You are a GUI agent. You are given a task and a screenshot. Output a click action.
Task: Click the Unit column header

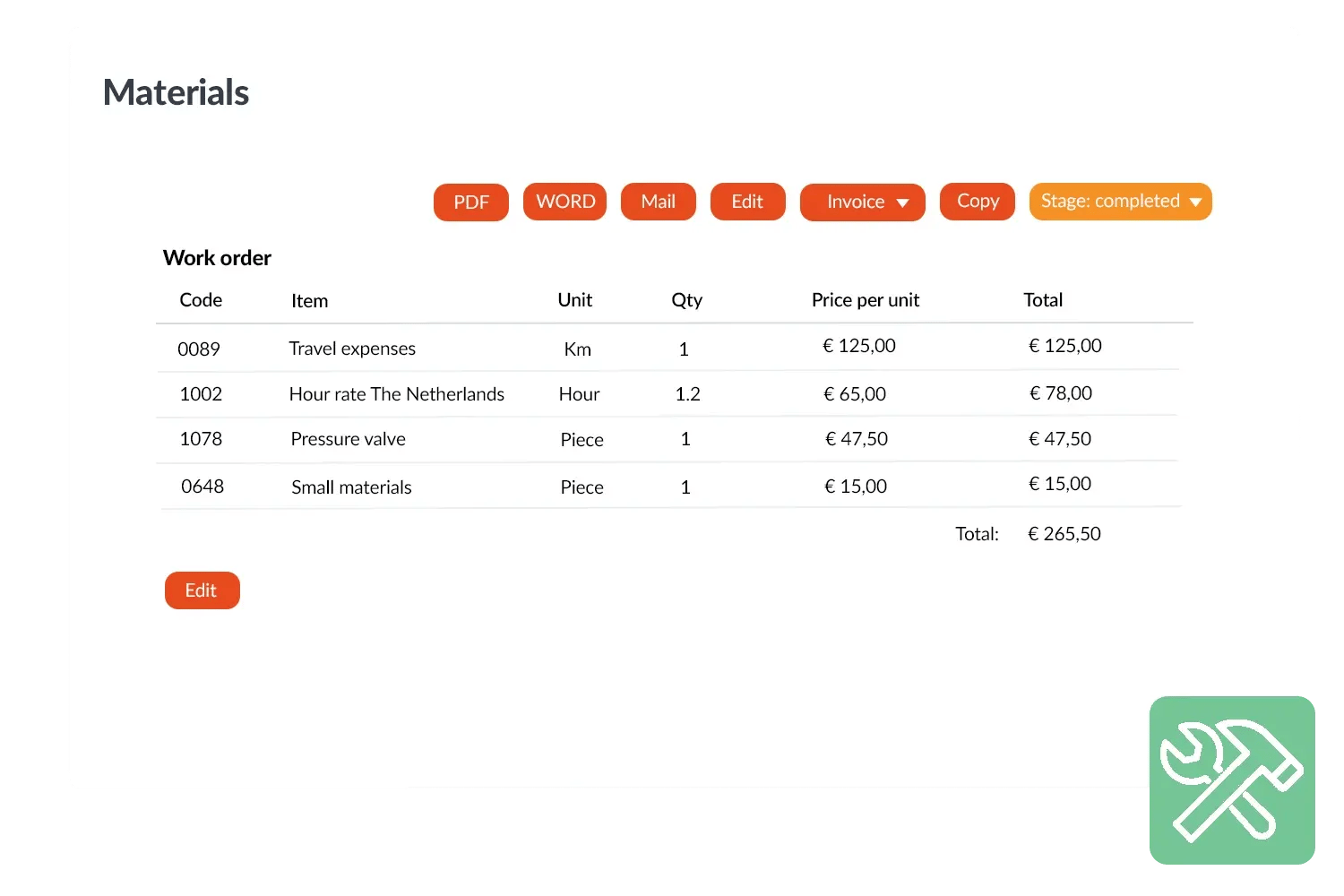[574, 300]
